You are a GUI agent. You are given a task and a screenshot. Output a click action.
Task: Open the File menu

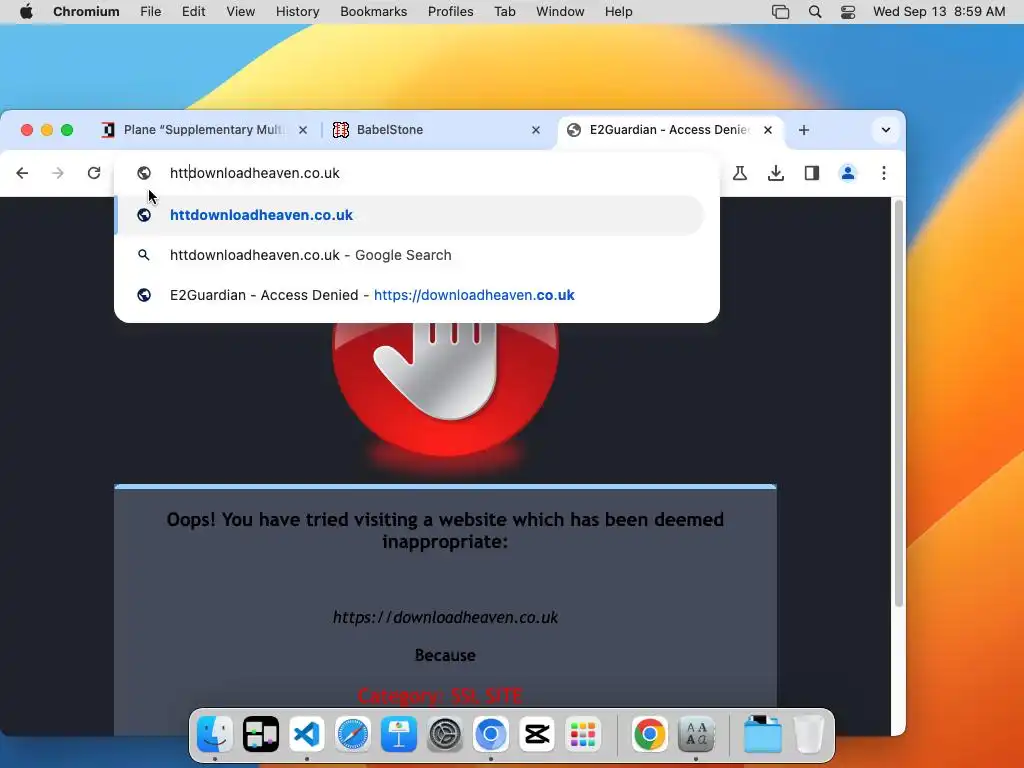click(x=151, y=12)
